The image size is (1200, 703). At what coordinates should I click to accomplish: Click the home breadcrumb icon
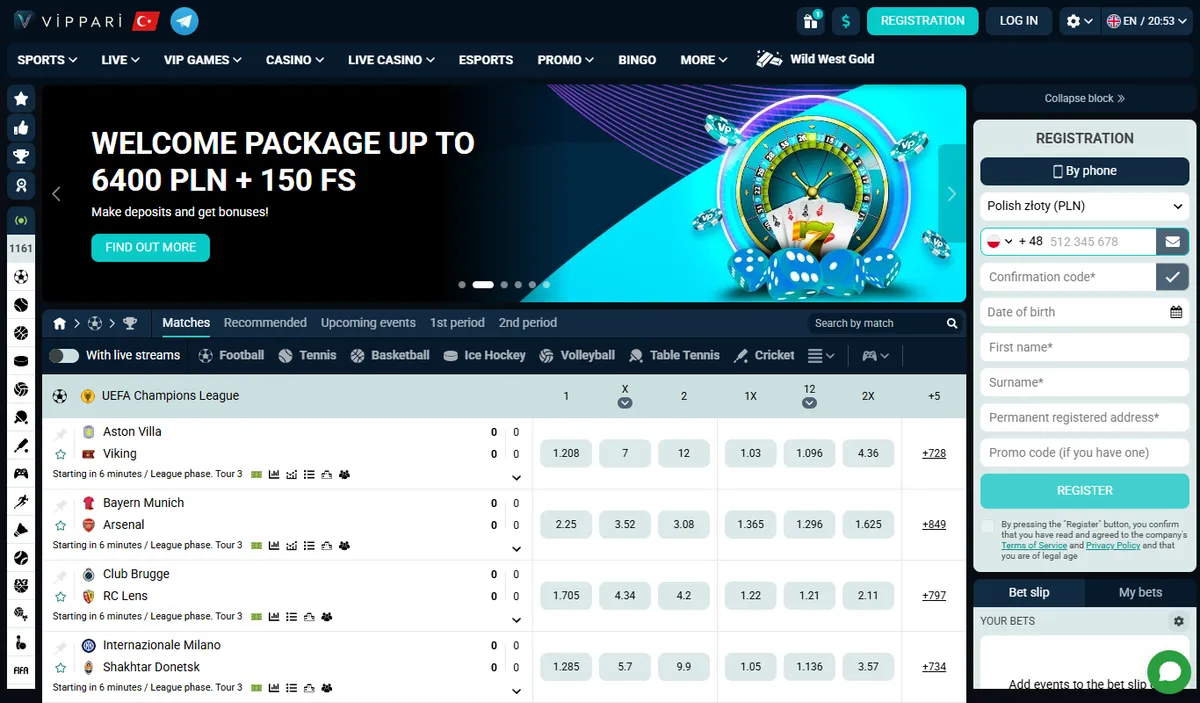pos(60,323)
